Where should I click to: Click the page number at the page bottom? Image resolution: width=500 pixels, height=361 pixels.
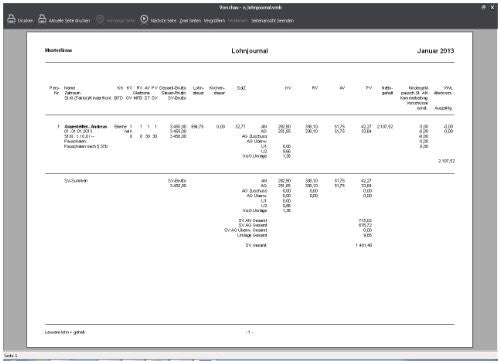coord(249,332)
